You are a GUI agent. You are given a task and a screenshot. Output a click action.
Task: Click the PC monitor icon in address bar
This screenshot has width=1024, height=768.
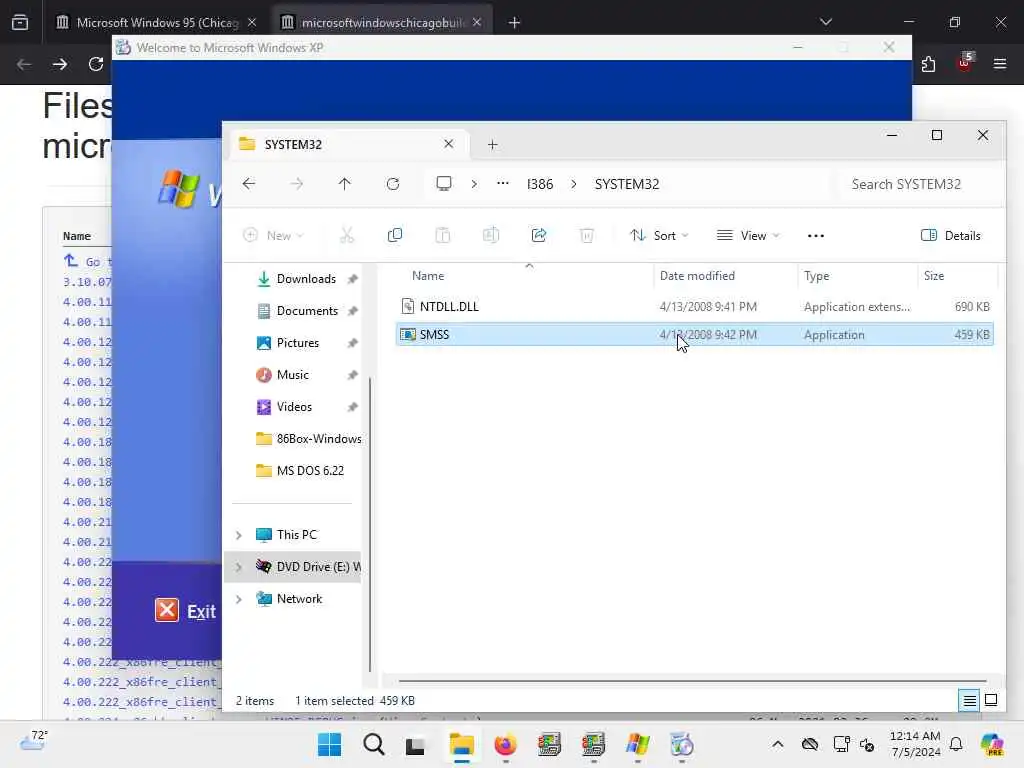pos(443,184)
